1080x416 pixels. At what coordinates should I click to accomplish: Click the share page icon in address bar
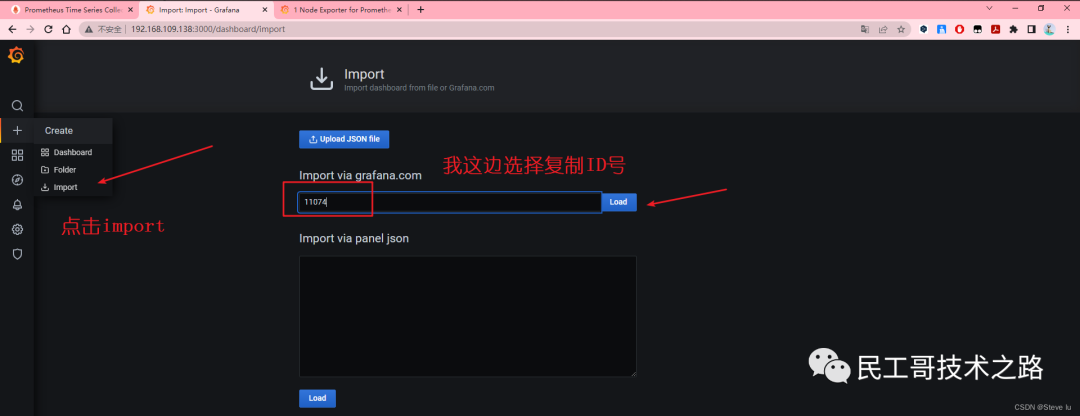[x=883, y=30]
